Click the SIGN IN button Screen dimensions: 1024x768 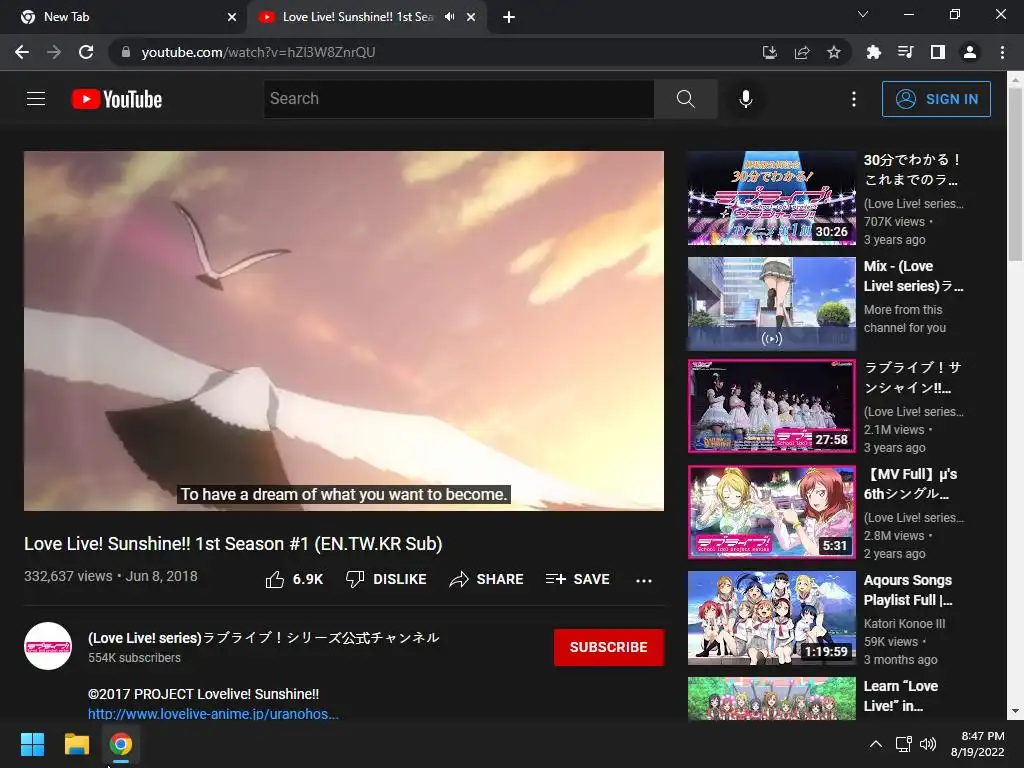[936, 99]
